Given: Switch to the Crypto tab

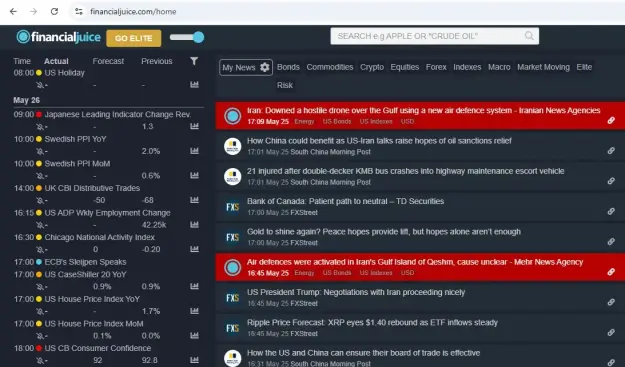Looking at the screenshot, I should [372, 67].
